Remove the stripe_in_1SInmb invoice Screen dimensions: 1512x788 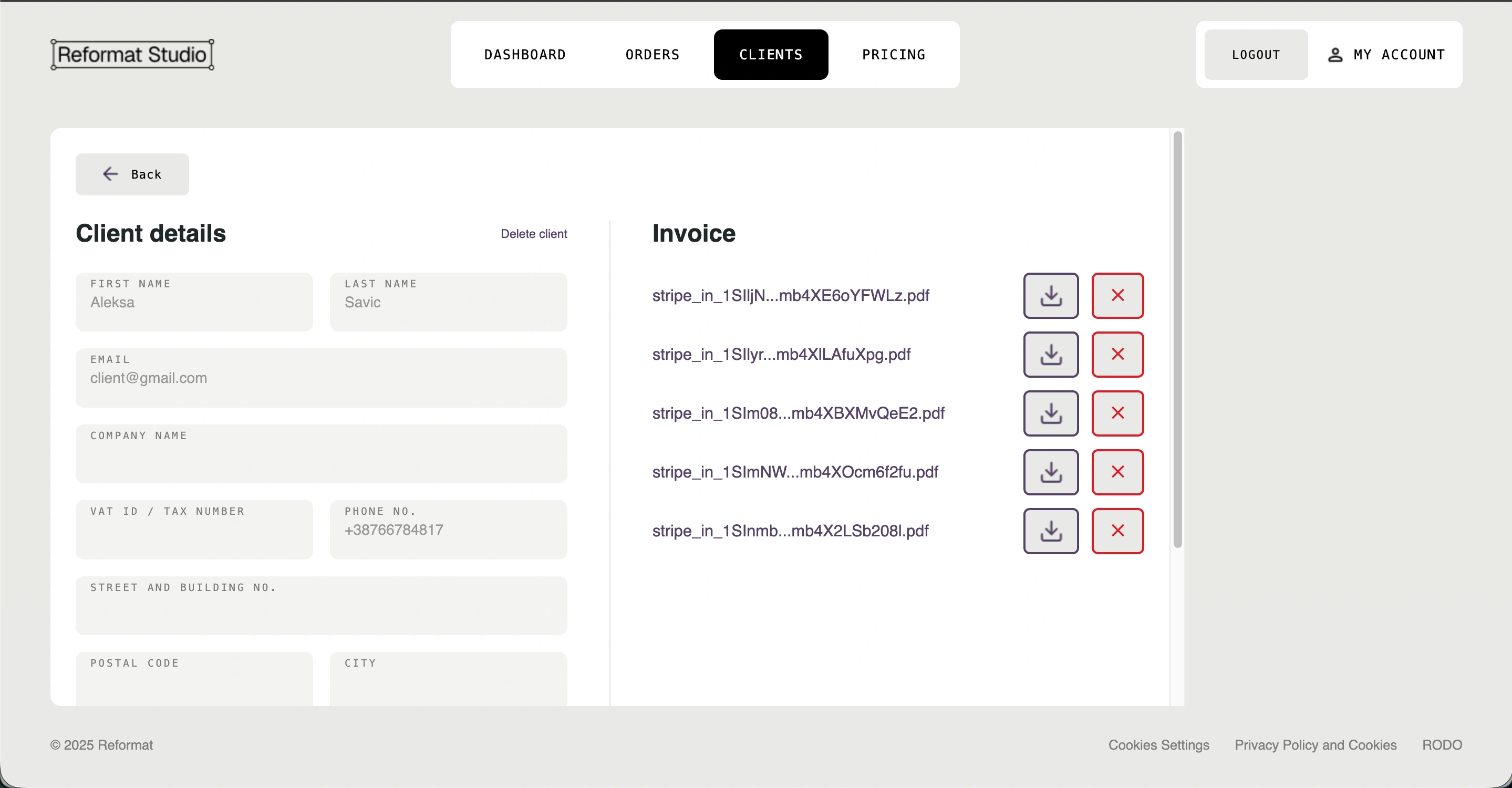[x=1117, y=531]
